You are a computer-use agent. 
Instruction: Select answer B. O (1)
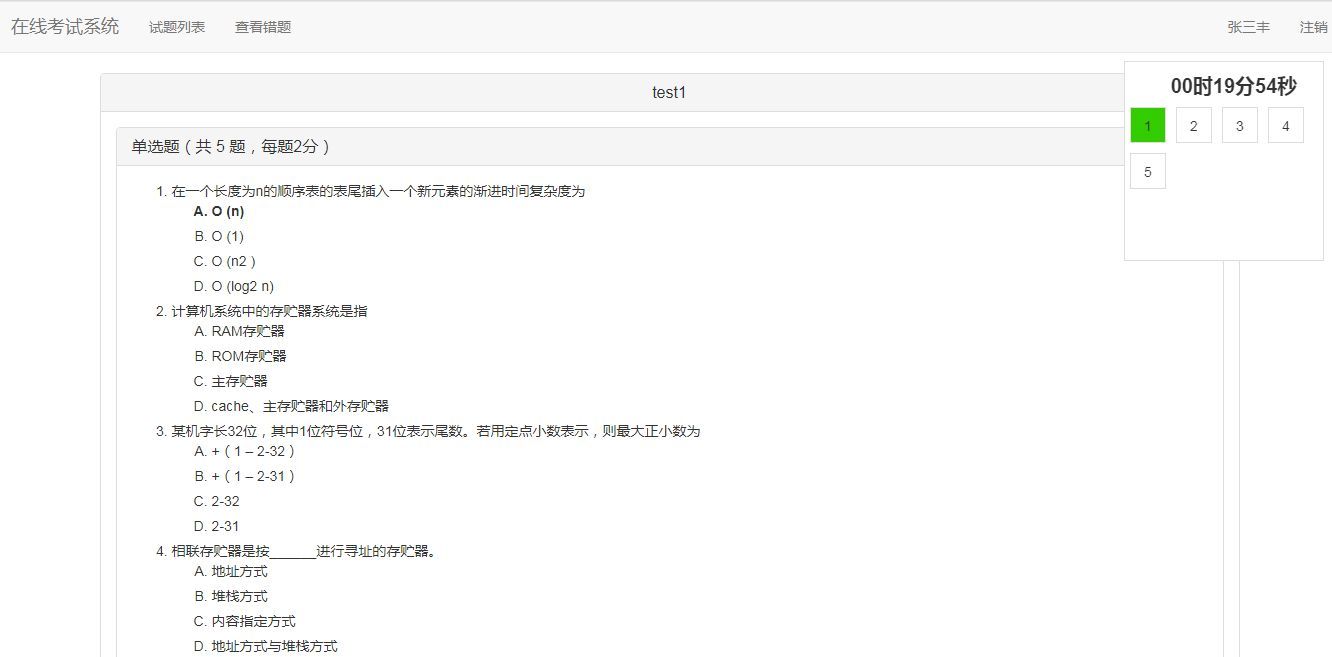pyautogui.click(x=219, y=236)
